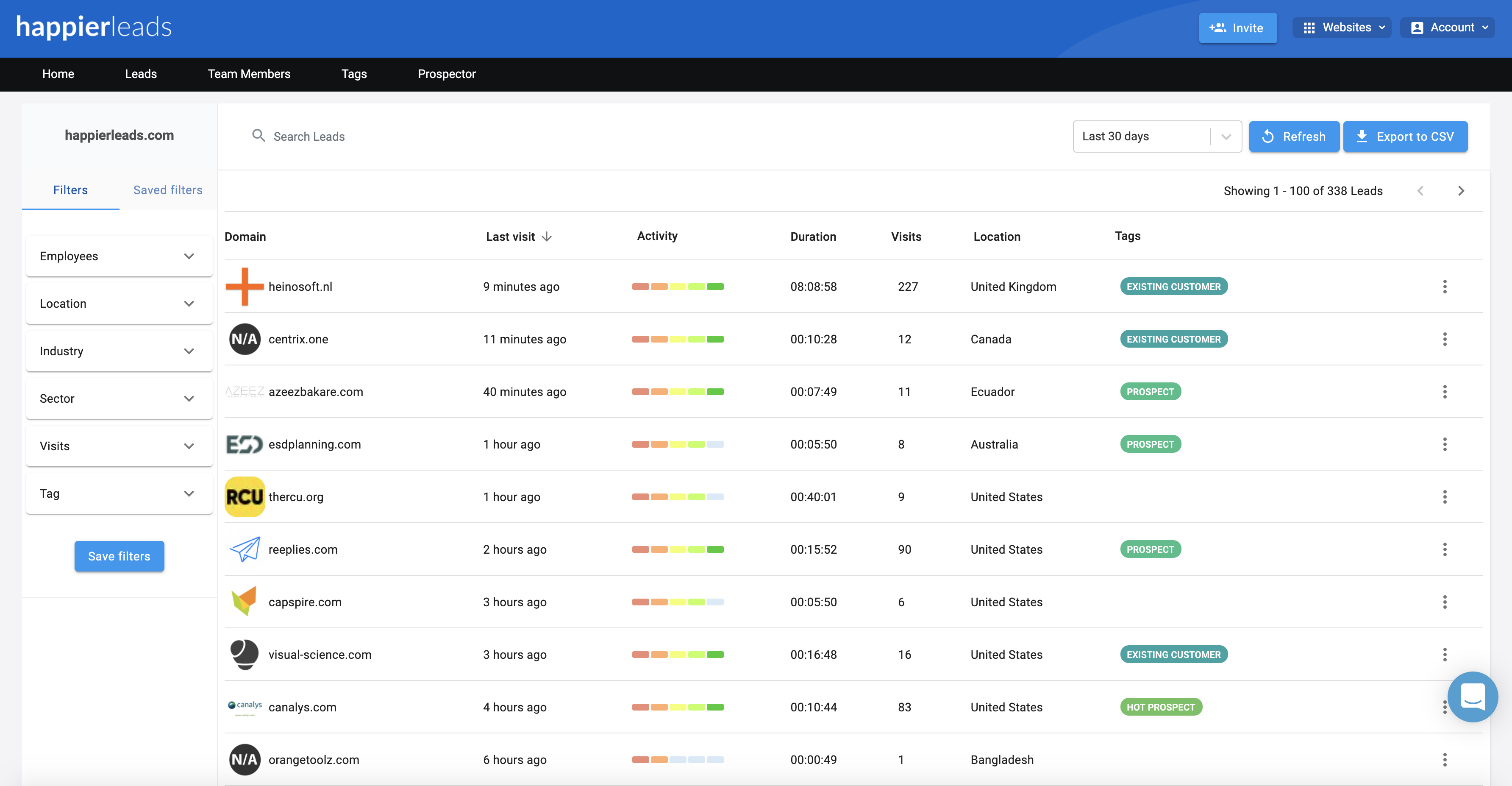Open the Websites dropdown
This screenshot has height=786, width=1512.
point(1341,28)
